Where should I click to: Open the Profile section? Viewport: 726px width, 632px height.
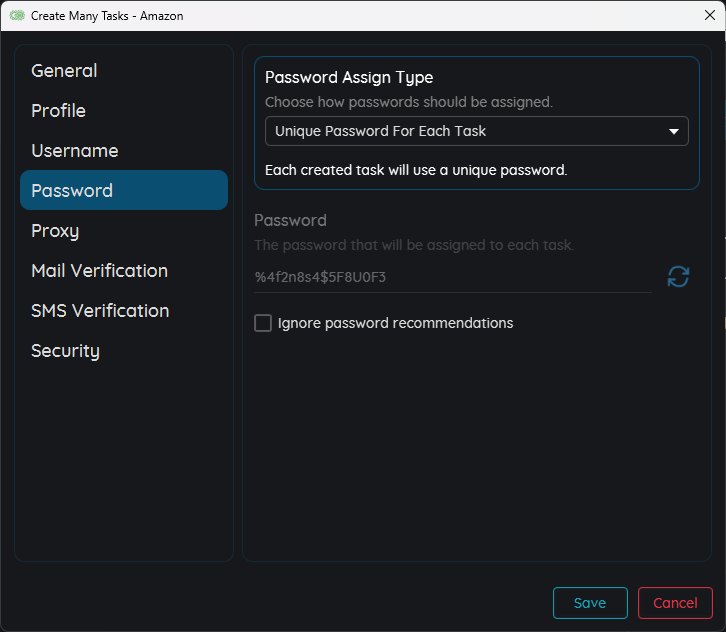click(58, 111)
